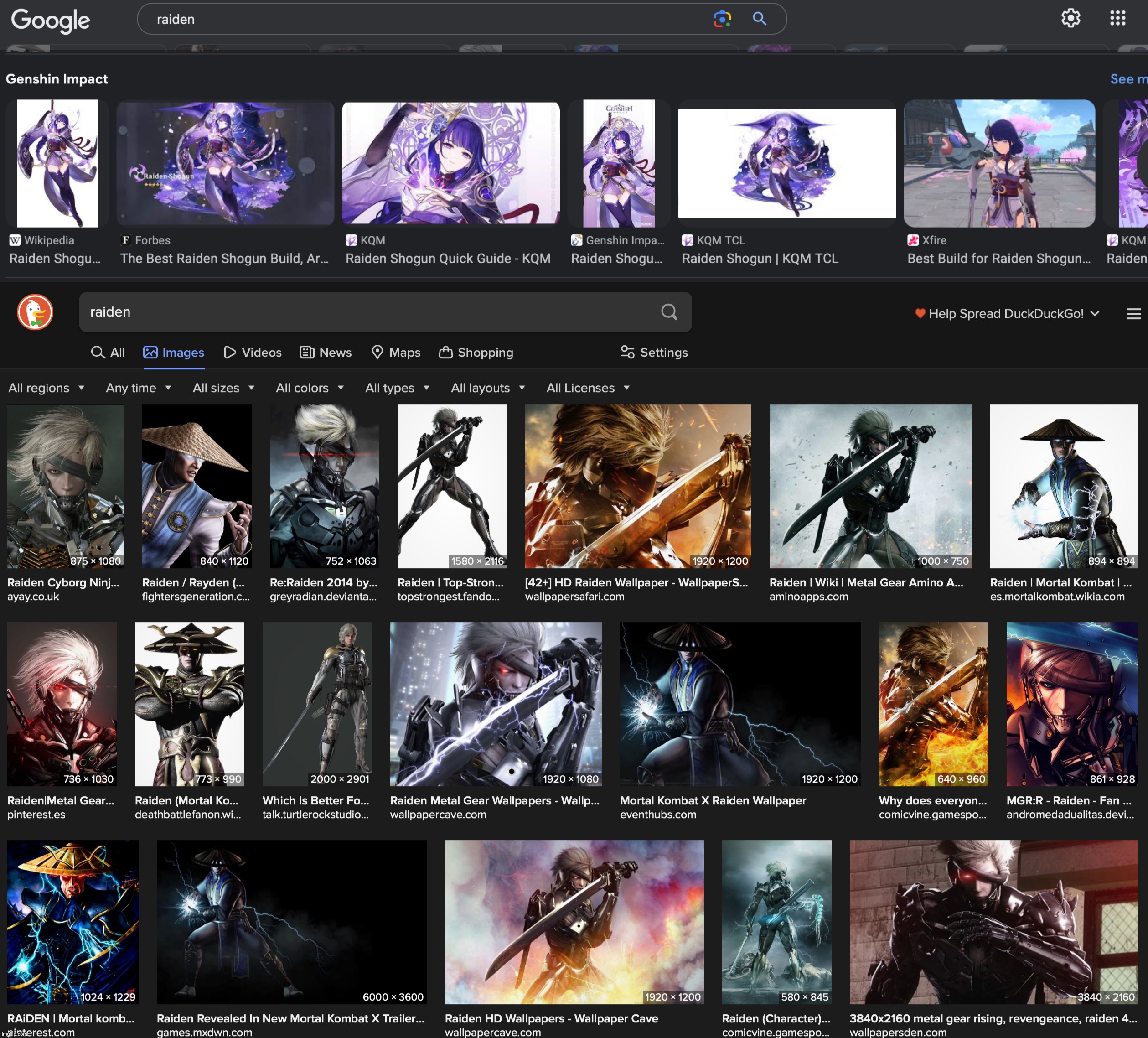Expand the Any time filter
The width and height of the screenshot is (1148, 1038).
coord(139,388)
